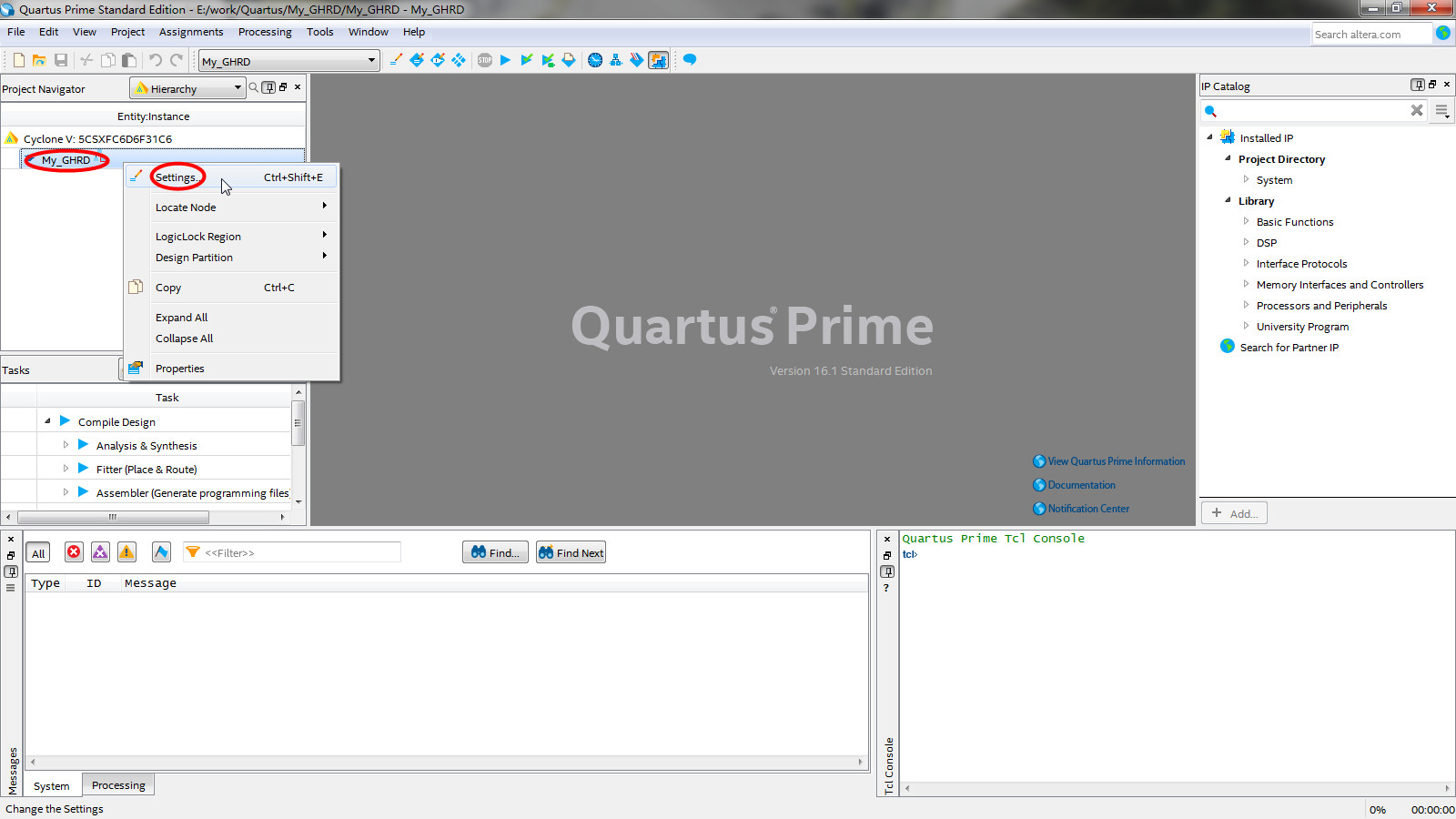Image resolution: width=1456 pixels, height=819 pixels.
Task: Clear the IP Catalog search with X
Action: 1417,110
